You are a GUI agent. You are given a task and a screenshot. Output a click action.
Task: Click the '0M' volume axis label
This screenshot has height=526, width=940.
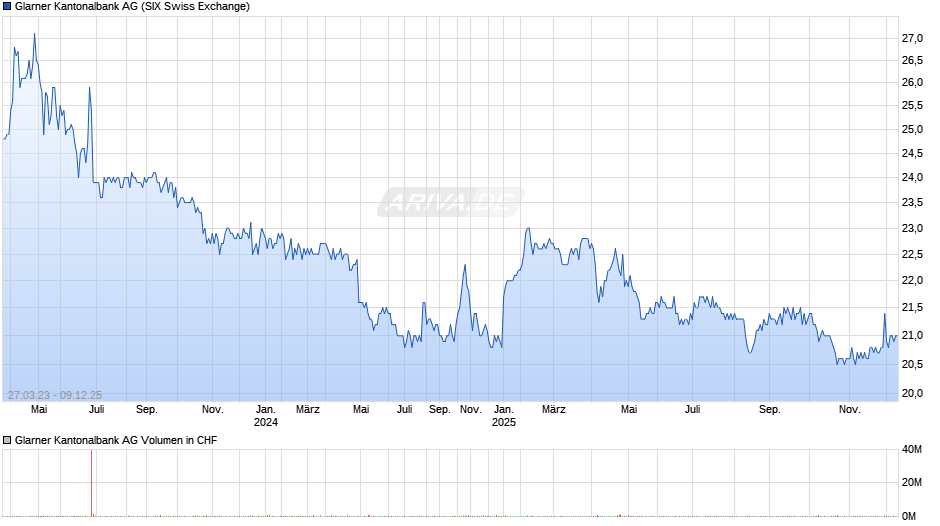point(909,516)
